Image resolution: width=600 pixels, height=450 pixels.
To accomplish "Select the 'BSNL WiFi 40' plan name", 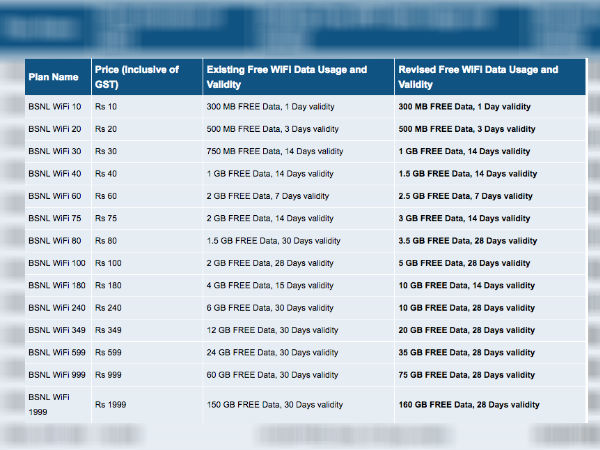I will 55,174.
